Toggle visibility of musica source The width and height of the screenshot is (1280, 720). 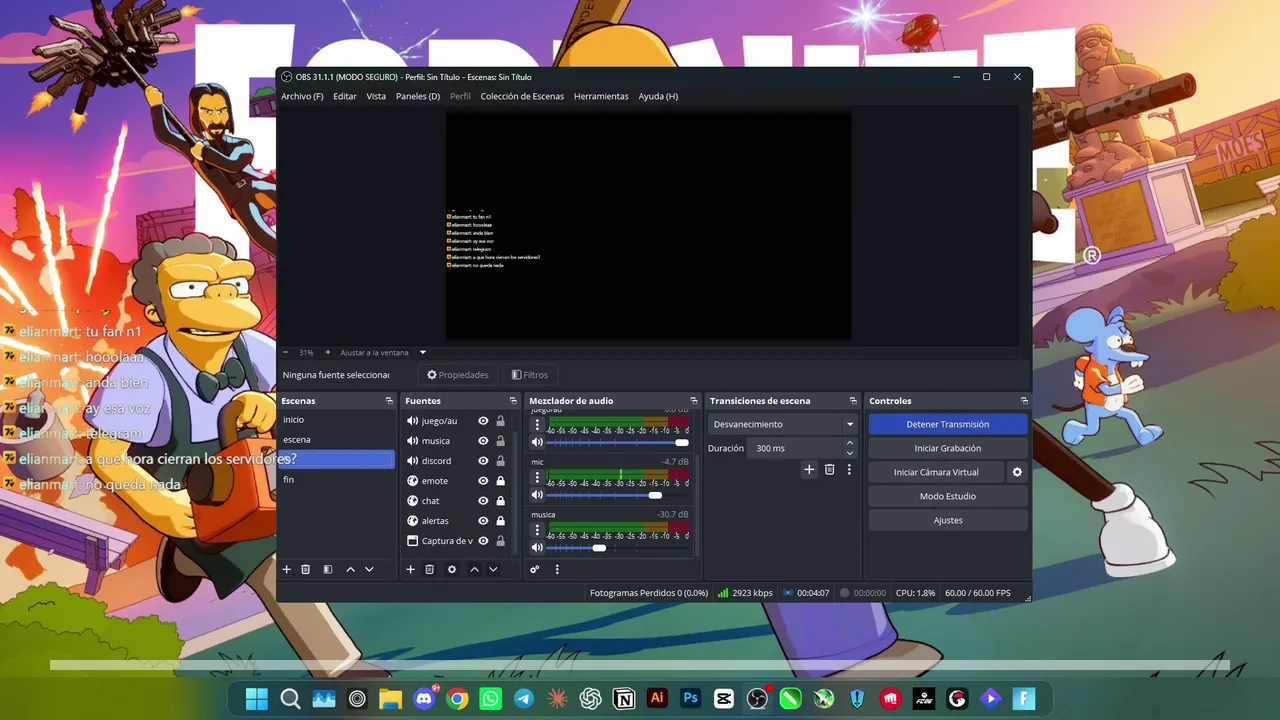(x=483, y=441)
